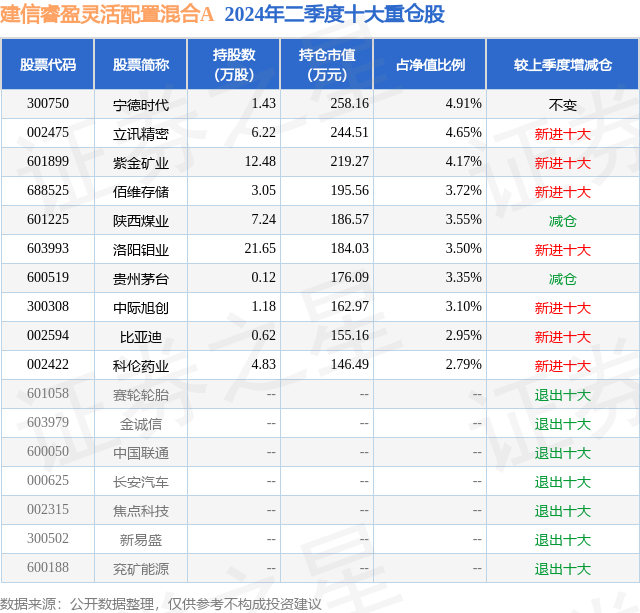Select stock name 佰维存储
The height and width of the screenshot is (613, 640).
141,192
